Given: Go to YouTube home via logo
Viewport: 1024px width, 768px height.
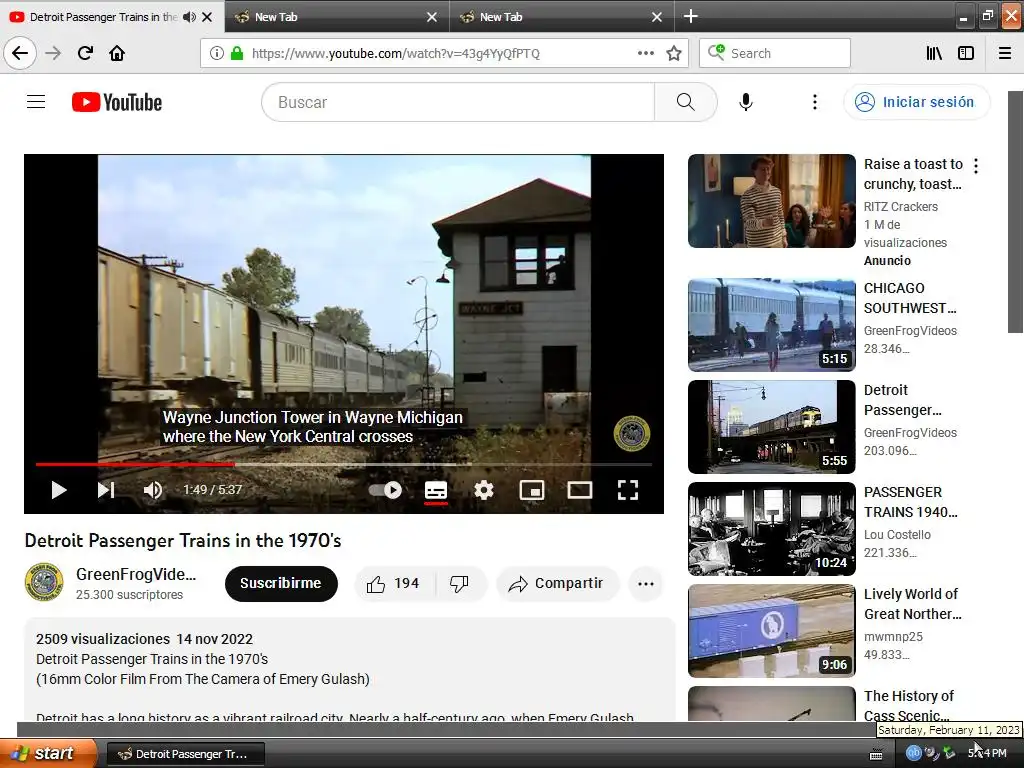Looking at the screenshot, I should click(117, 103).
